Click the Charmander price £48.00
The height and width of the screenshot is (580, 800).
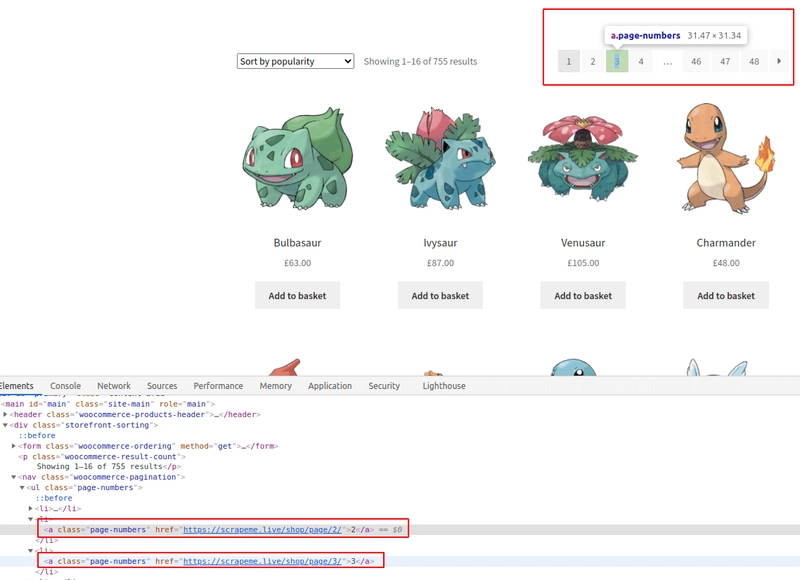pyautogui.click(x=726, y=263)
